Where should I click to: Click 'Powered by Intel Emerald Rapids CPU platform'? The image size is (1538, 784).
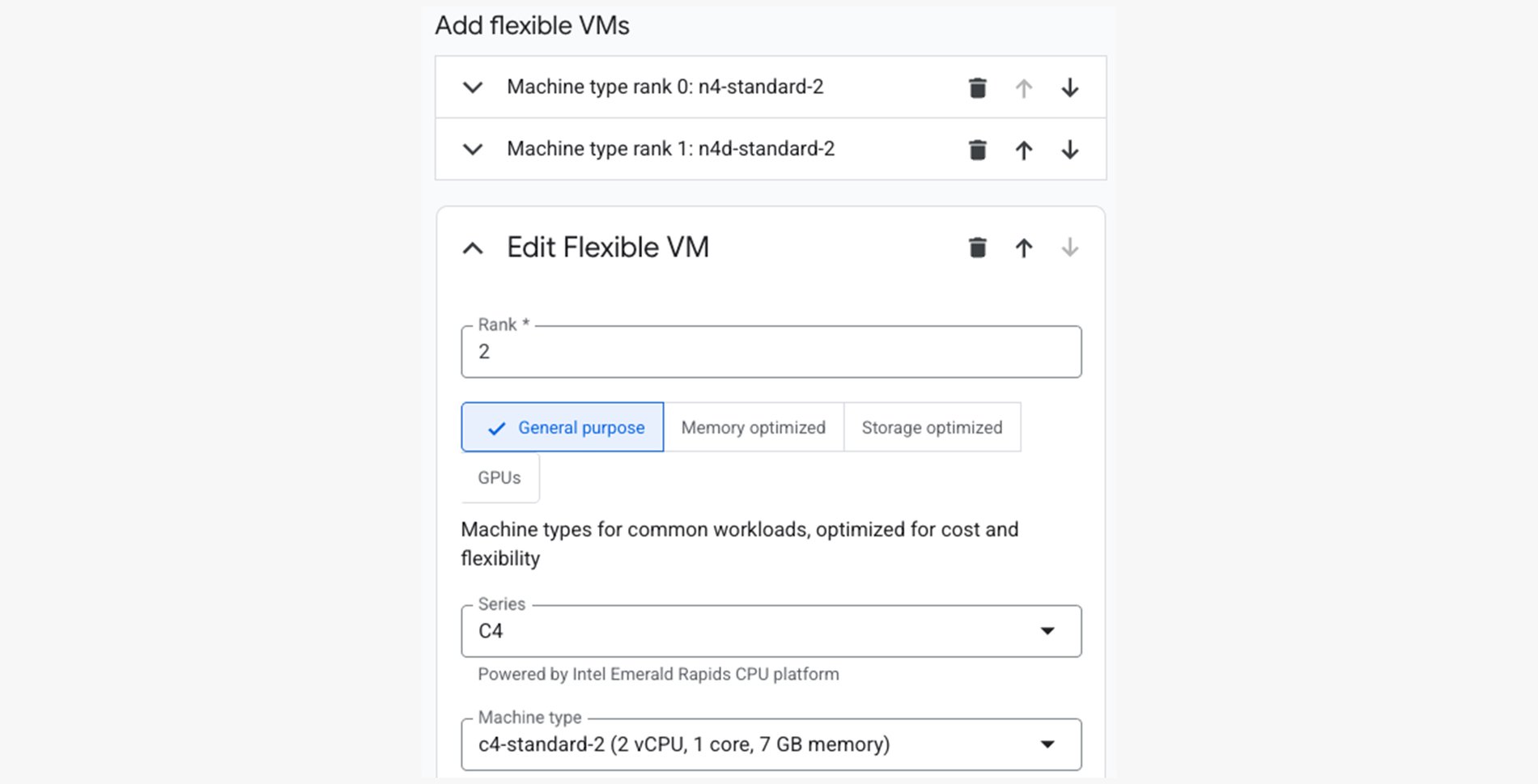[x=658, y=674]
